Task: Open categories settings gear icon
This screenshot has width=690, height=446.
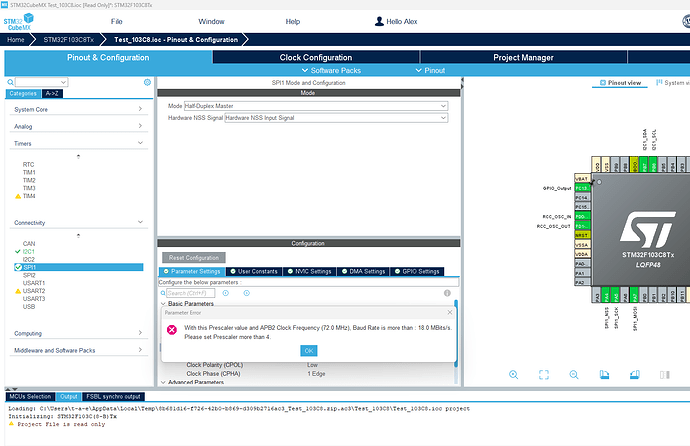Action: click(x=147, y=82)
